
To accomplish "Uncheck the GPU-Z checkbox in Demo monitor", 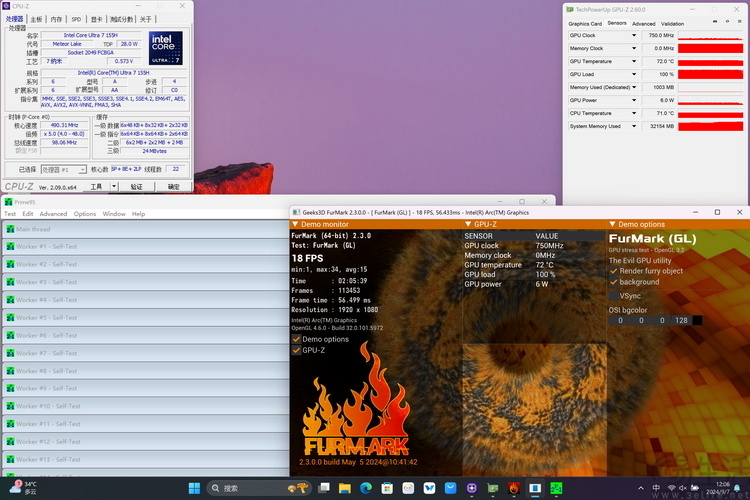I will 297,351.
